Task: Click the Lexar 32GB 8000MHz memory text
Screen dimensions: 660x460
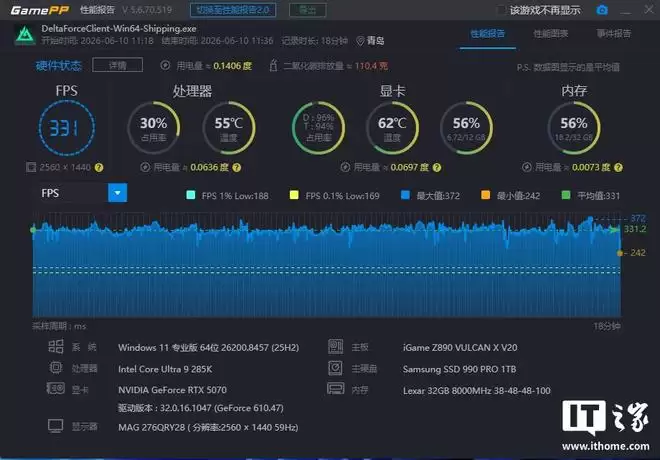Action: coord(476,391)
